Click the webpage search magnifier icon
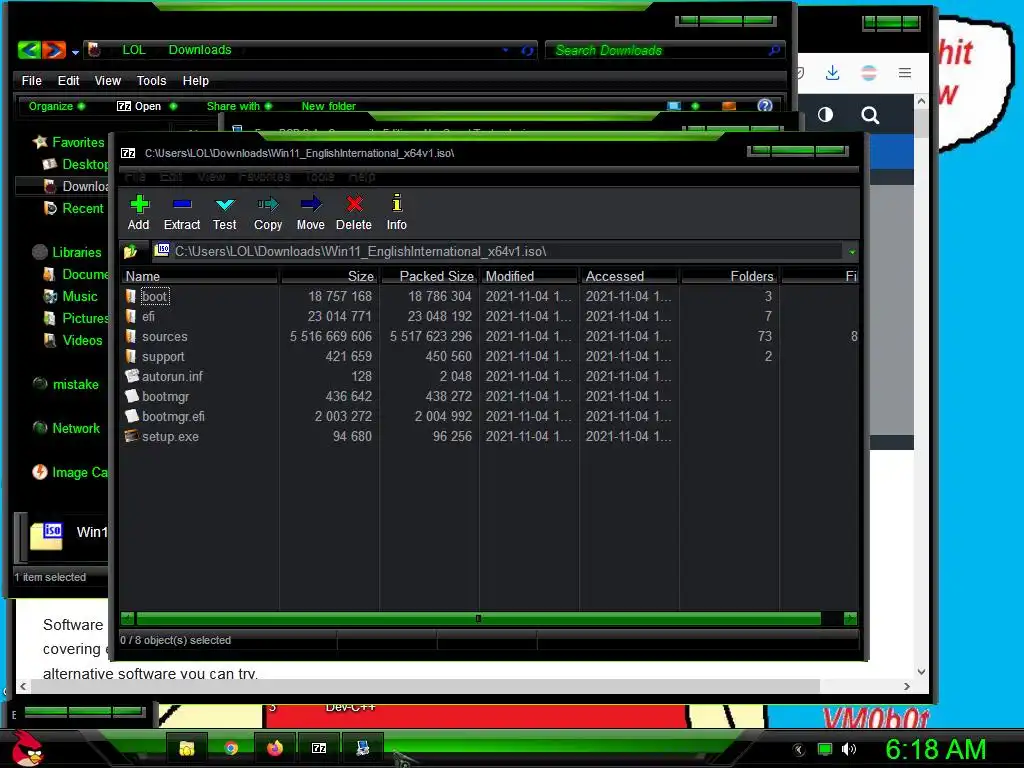Screen dimensions: 1024x768 coord(870,116)
